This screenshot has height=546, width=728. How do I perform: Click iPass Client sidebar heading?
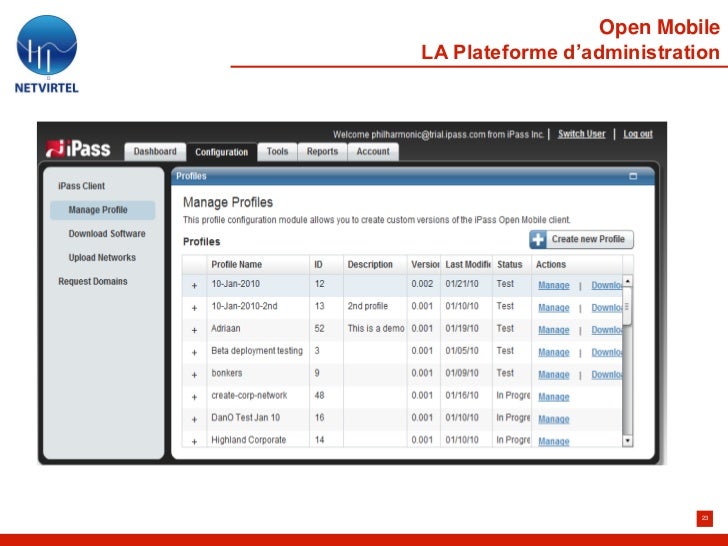[81, 186]
